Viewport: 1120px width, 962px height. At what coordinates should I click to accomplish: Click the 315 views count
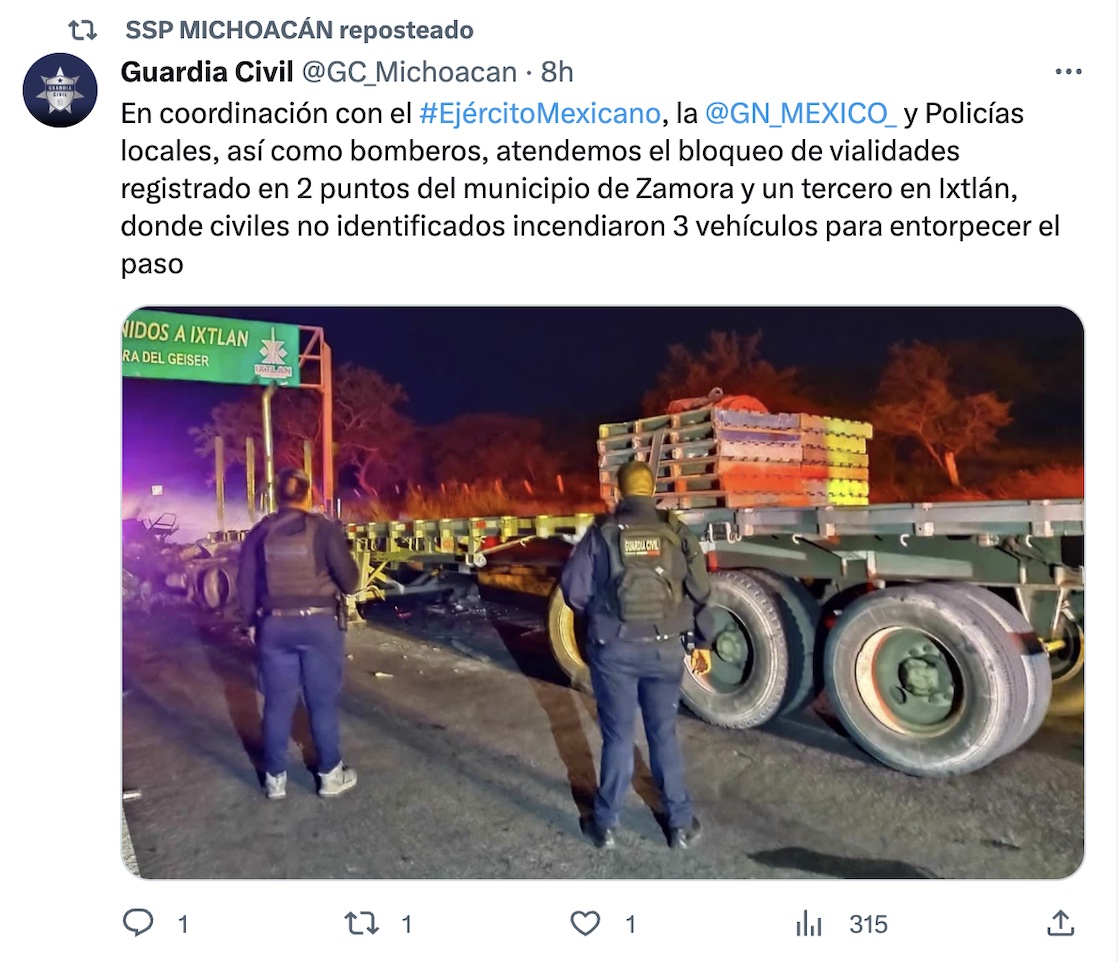click(x=869, y=924)
